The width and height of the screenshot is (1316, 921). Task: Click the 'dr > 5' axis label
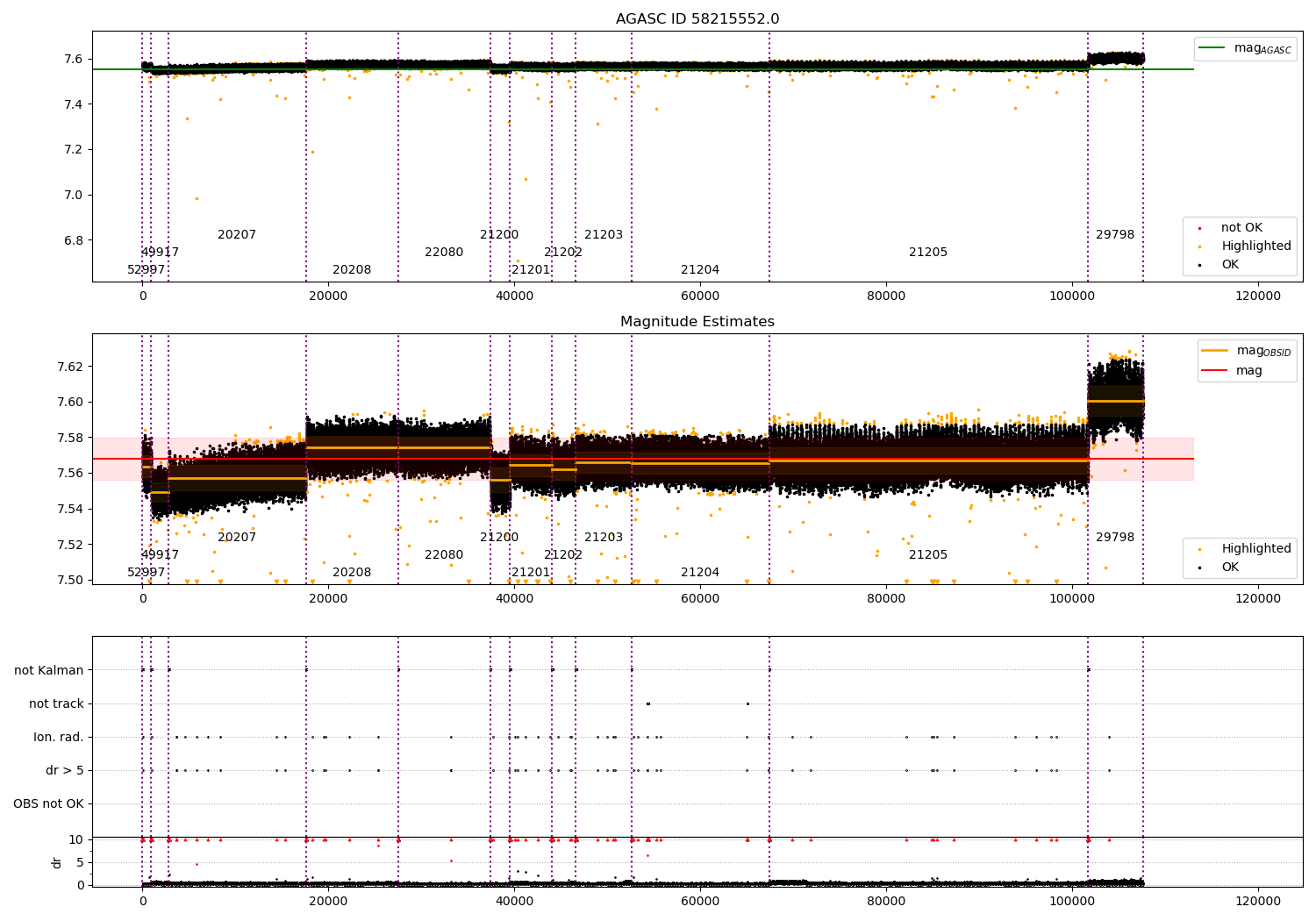click(x=65, y=771)
